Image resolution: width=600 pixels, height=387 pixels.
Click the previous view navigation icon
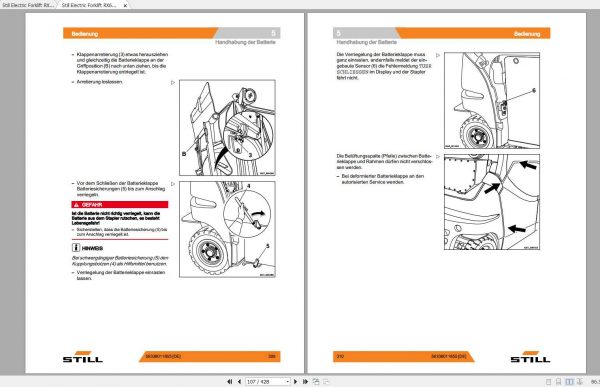pyautogui.click(x=316, y=382)
